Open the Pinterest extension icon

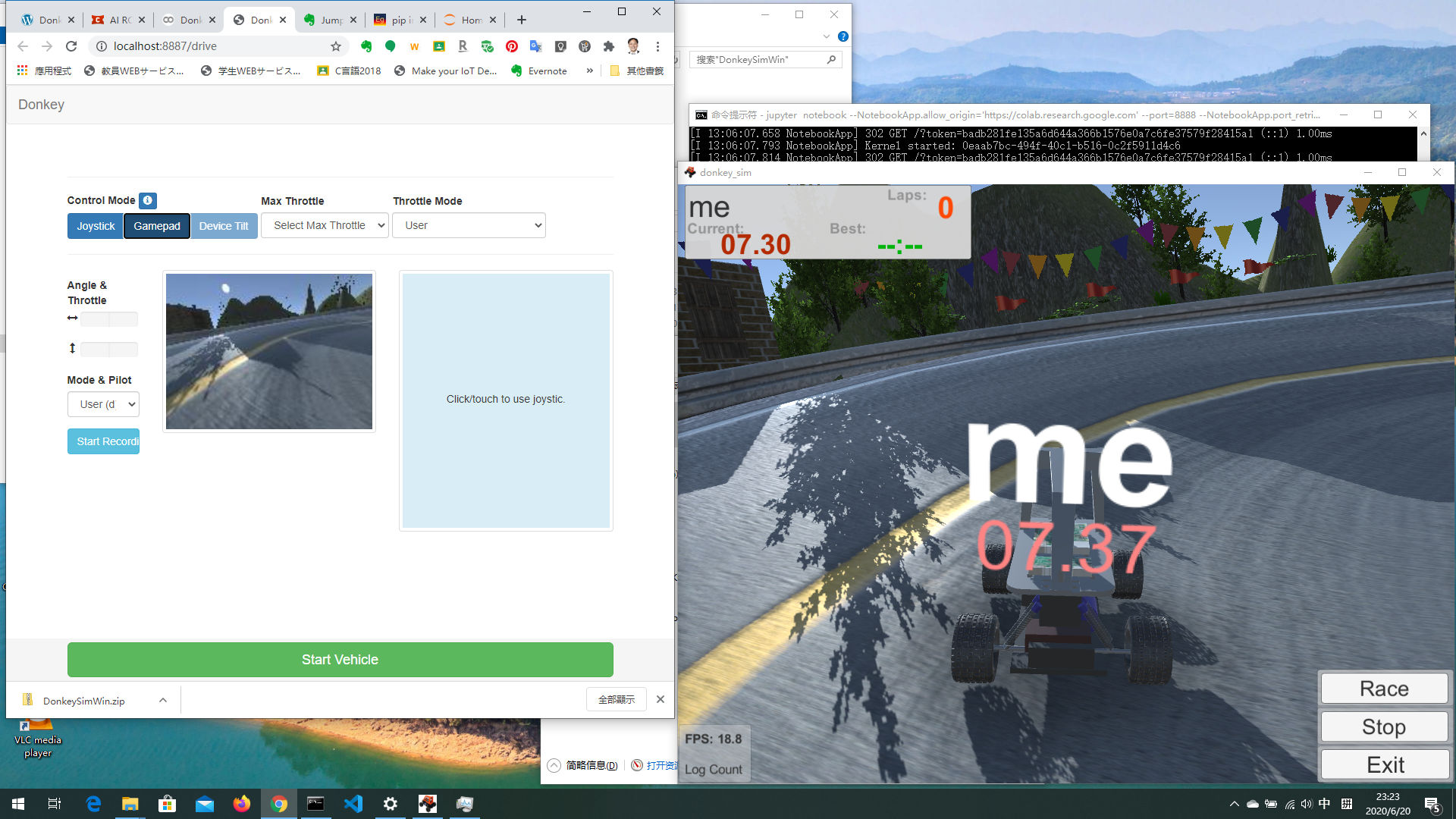pyautogui.click(x=512, y=46)
